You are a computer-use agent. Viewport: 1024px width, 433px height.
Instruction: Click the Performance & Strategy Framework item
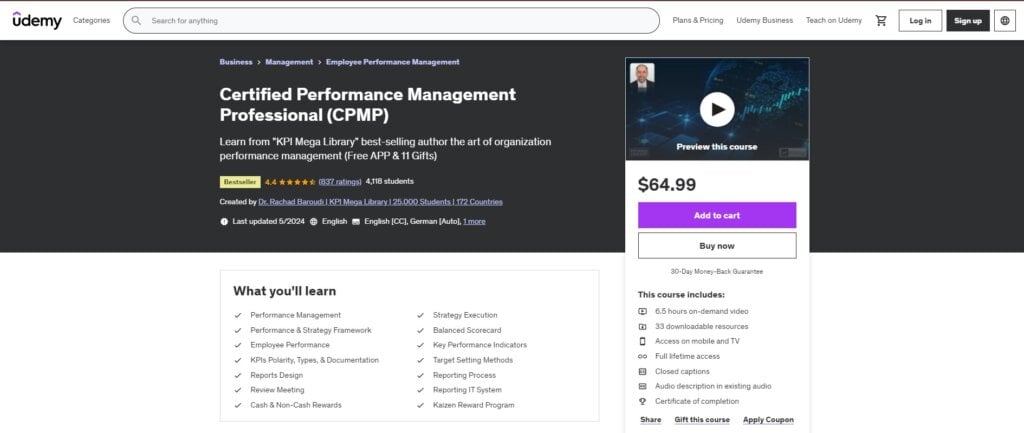(x=311, y=330)
